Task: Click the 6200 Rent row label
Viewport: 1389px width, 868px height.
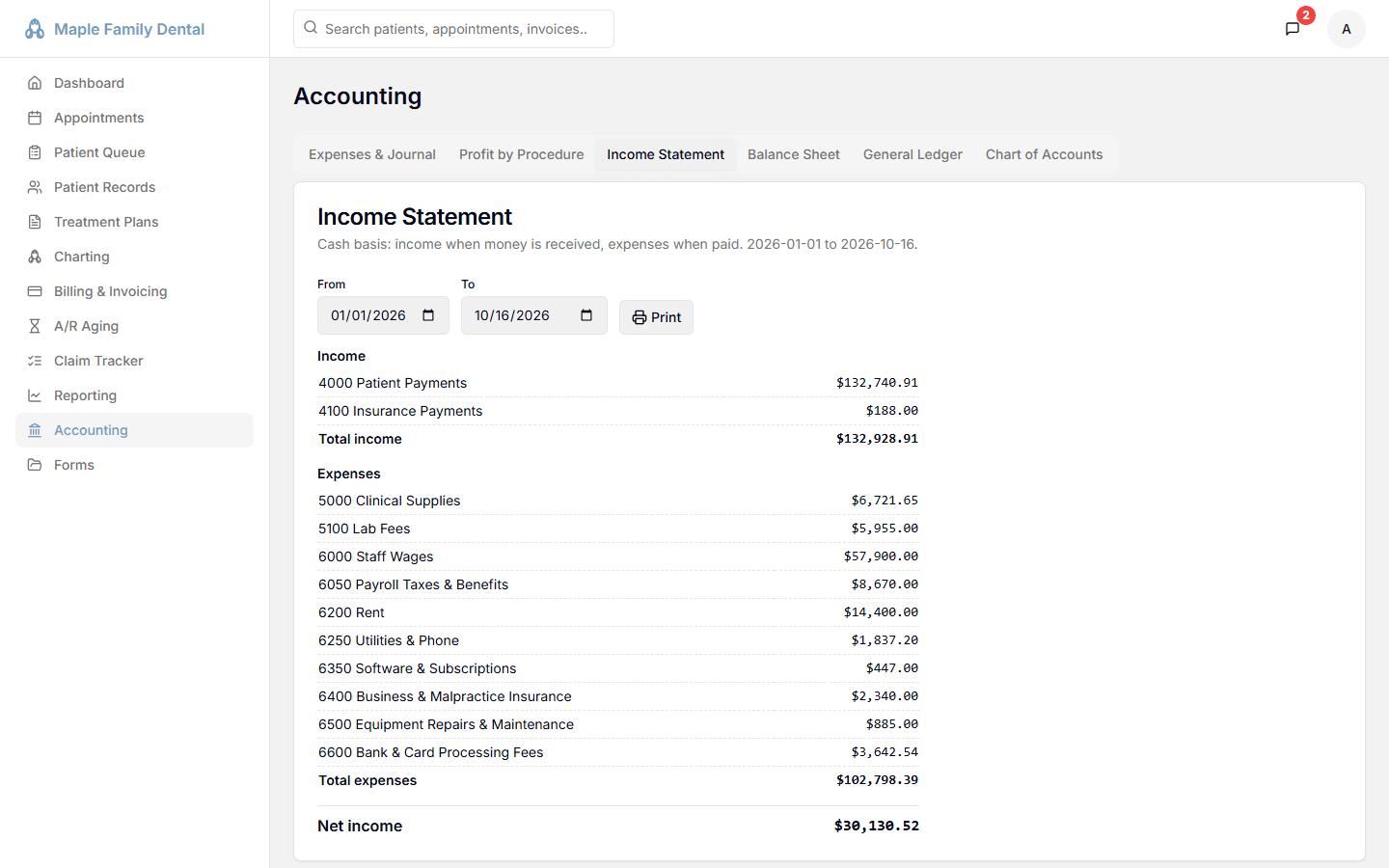Action: 351,612
